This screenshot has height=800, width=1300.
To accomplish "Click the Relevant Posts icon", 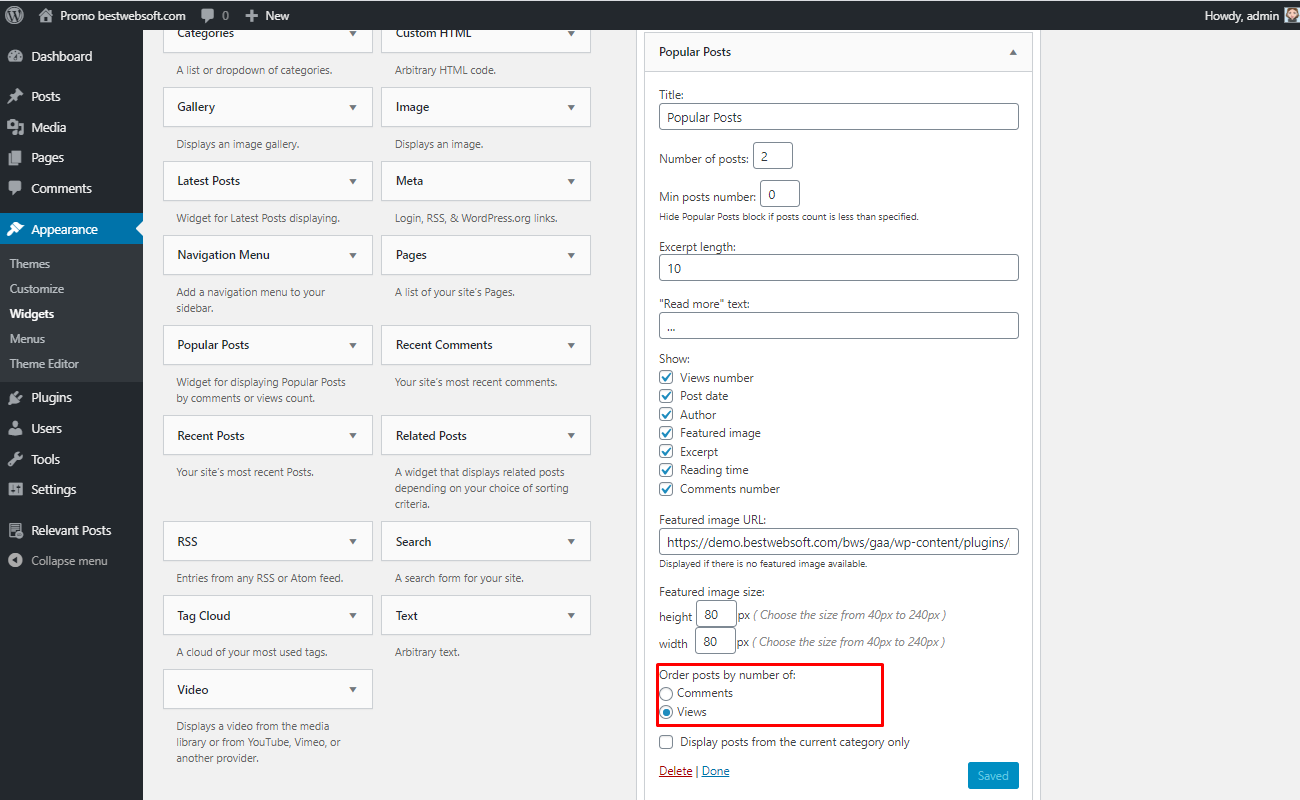I will point(15,531).
